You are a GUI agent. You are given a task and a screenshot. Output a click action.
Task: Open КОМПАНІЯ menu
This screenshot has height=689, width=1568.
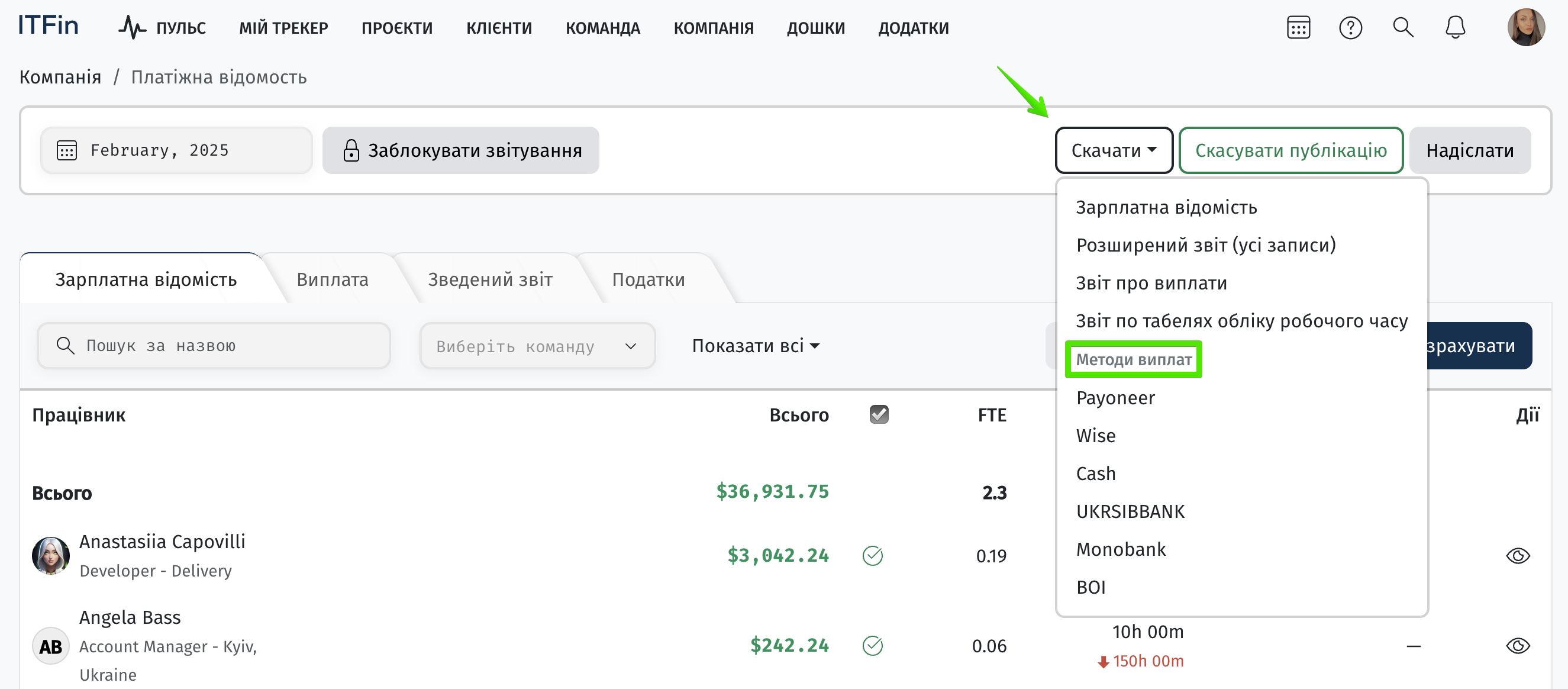(714, 28)
